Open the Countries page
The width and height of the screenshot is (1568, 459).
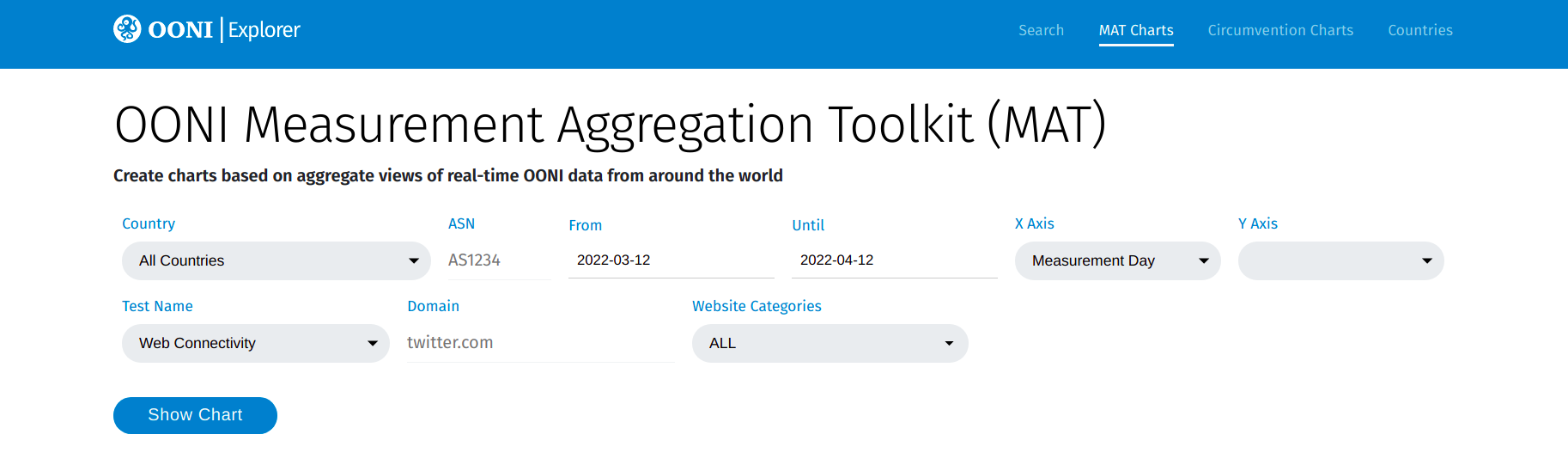pyautogui.click(x=1419, y=30)
